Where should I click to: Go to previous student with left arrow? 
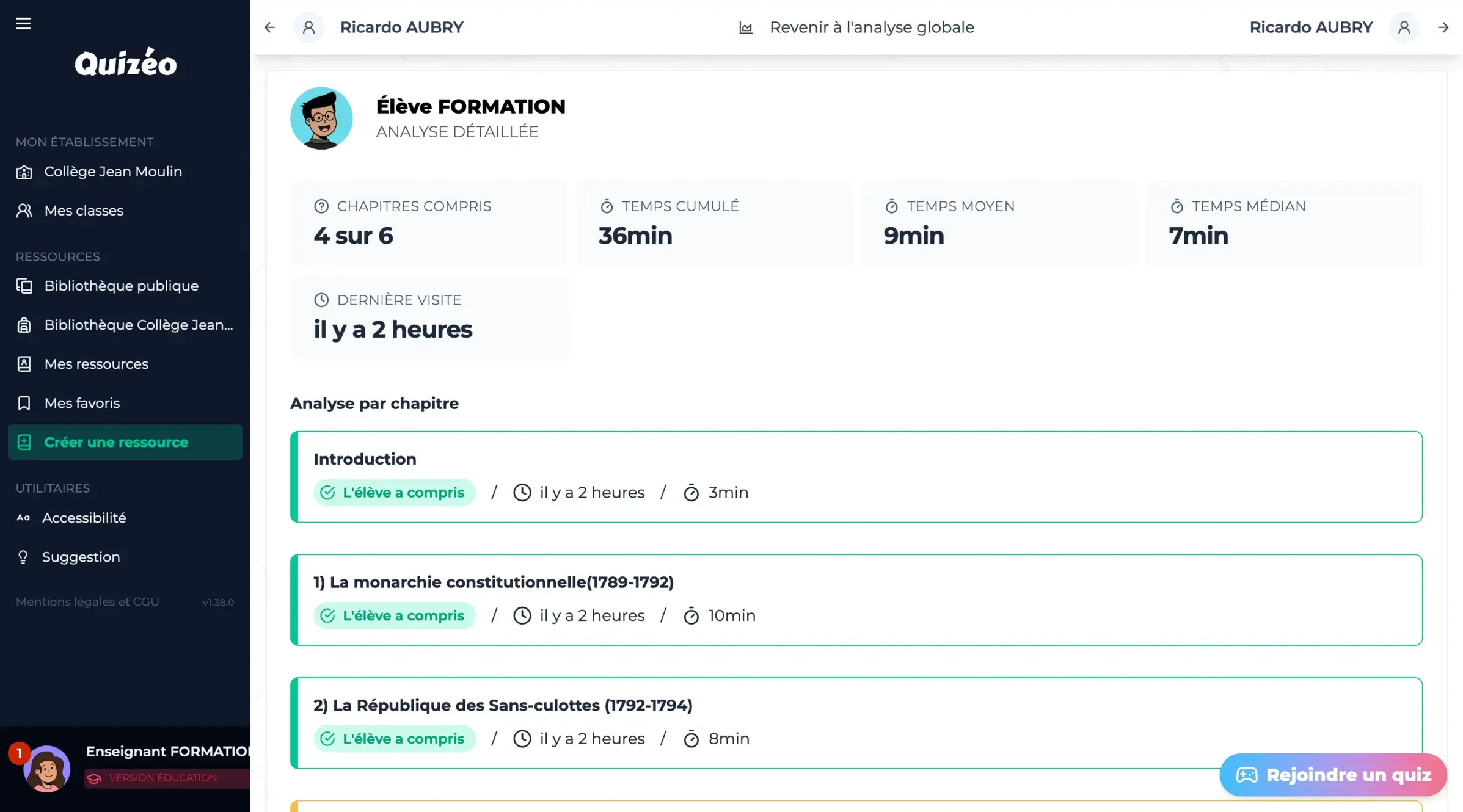(x=269, y=27)
